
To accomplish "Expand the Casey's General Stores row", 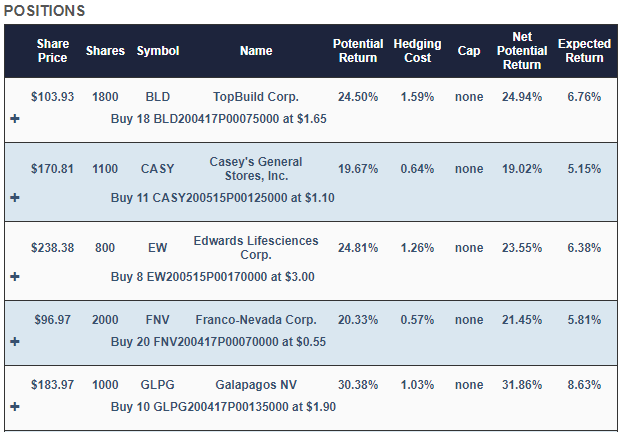I will [x=14, y=197].
